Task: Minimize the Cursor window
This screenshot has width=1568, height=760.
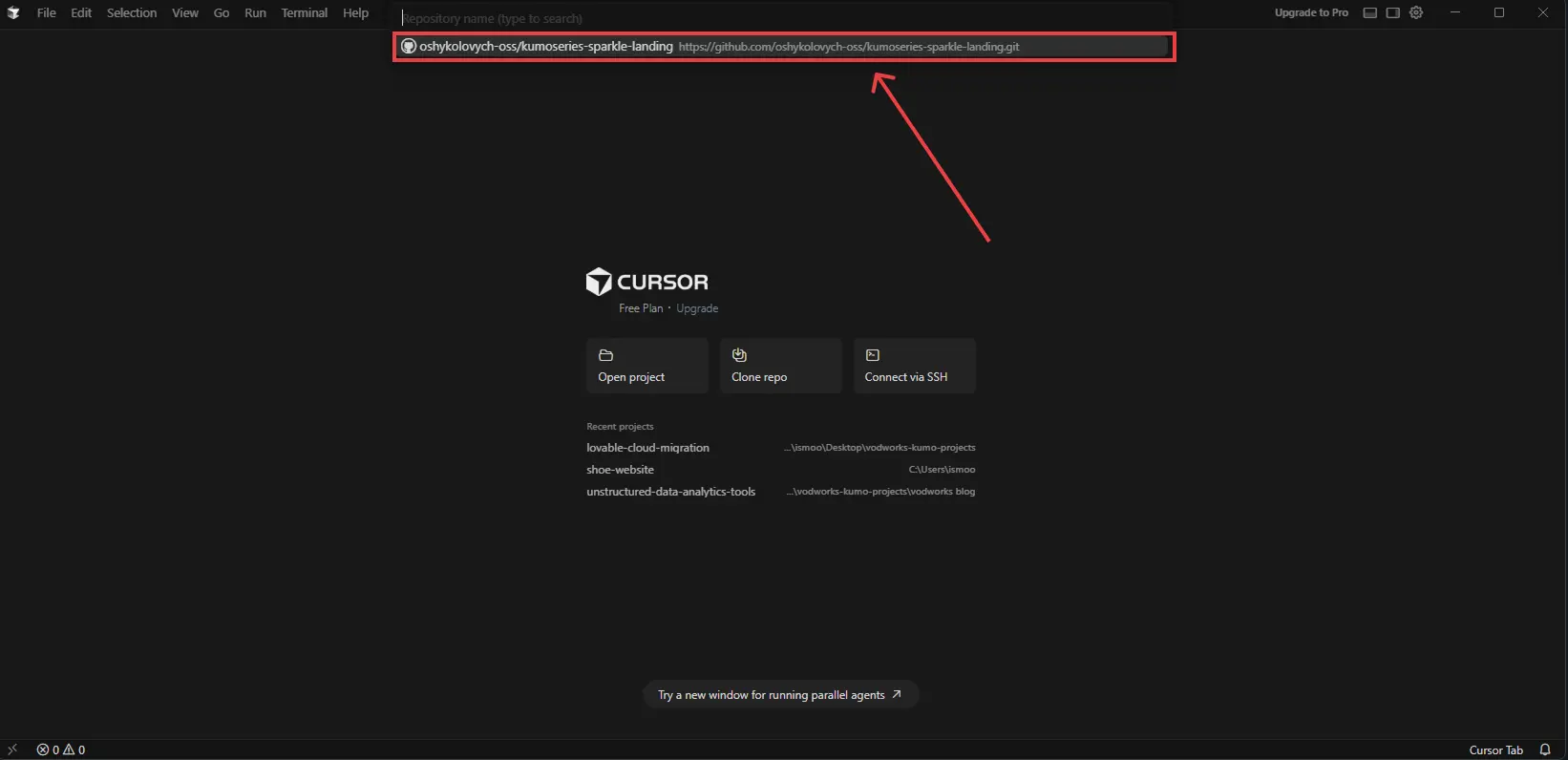Action: click(x=1455, y=12)
